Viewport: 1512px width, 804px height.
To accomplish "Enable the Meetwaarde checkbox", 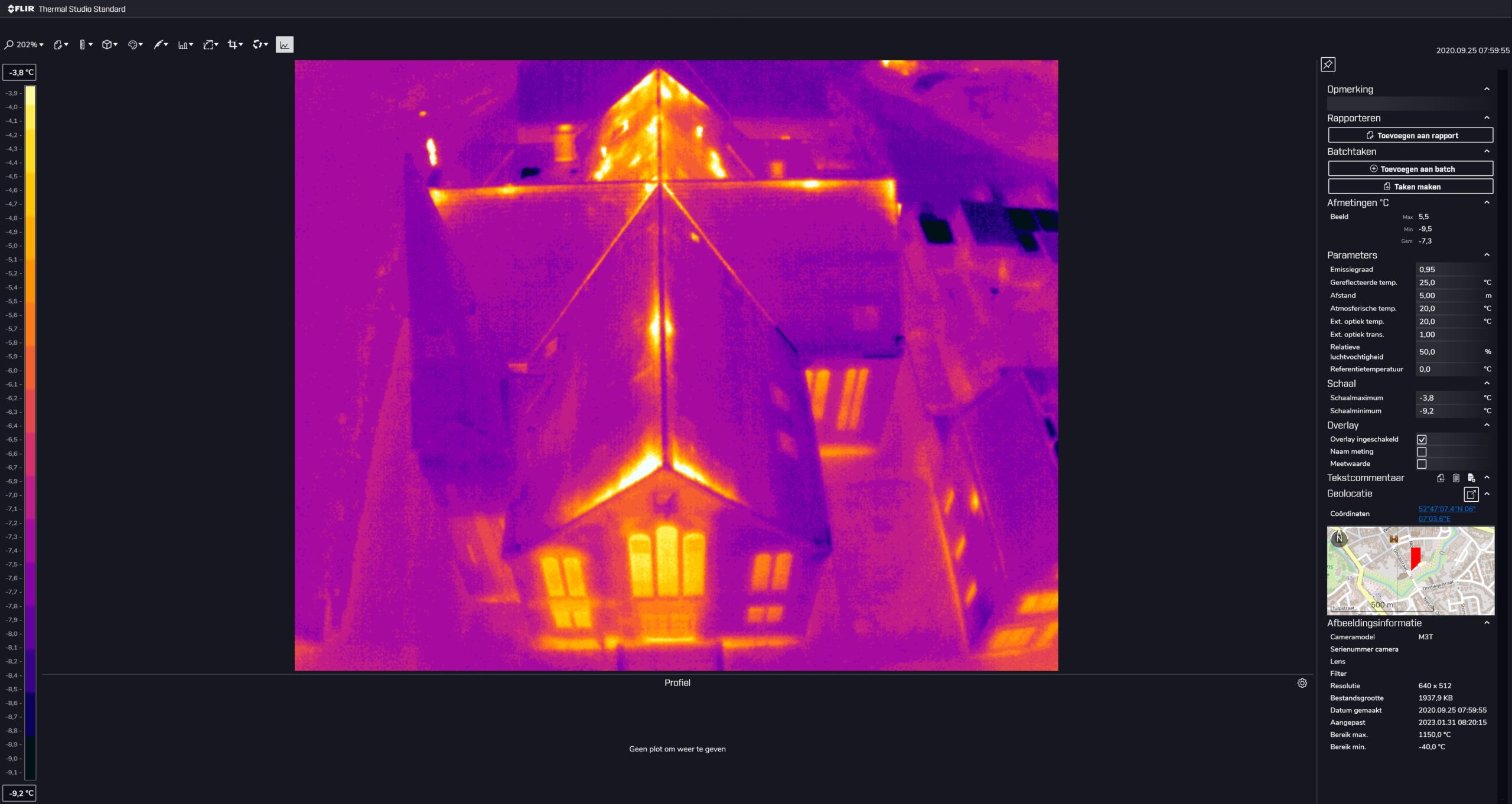I will click(1422, 464).
